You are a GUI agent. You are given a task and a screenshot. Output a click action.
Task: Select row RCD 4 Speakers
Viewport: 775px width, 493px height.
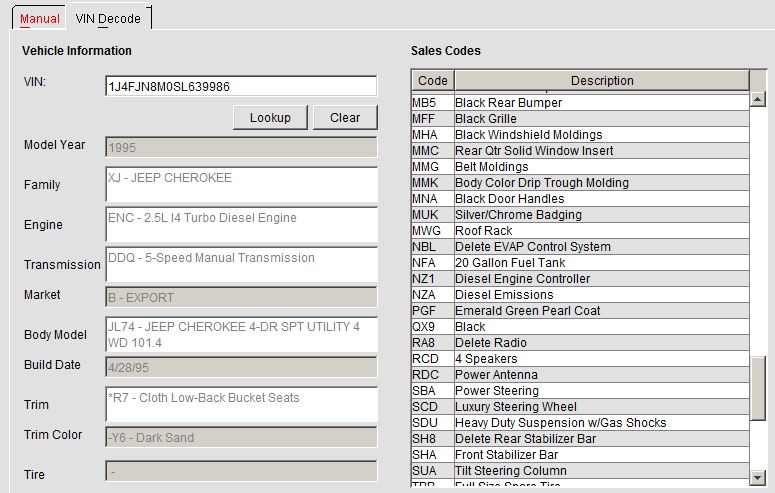[x=580, y=359]
